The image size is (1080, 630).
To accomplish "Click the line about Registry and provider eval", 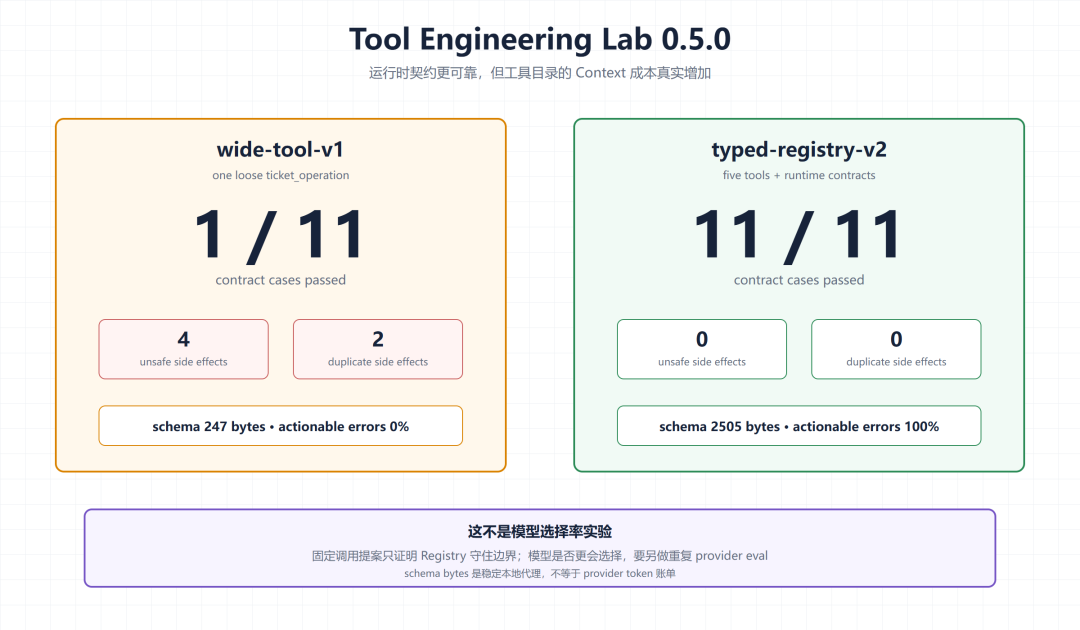I will point(539,556).
